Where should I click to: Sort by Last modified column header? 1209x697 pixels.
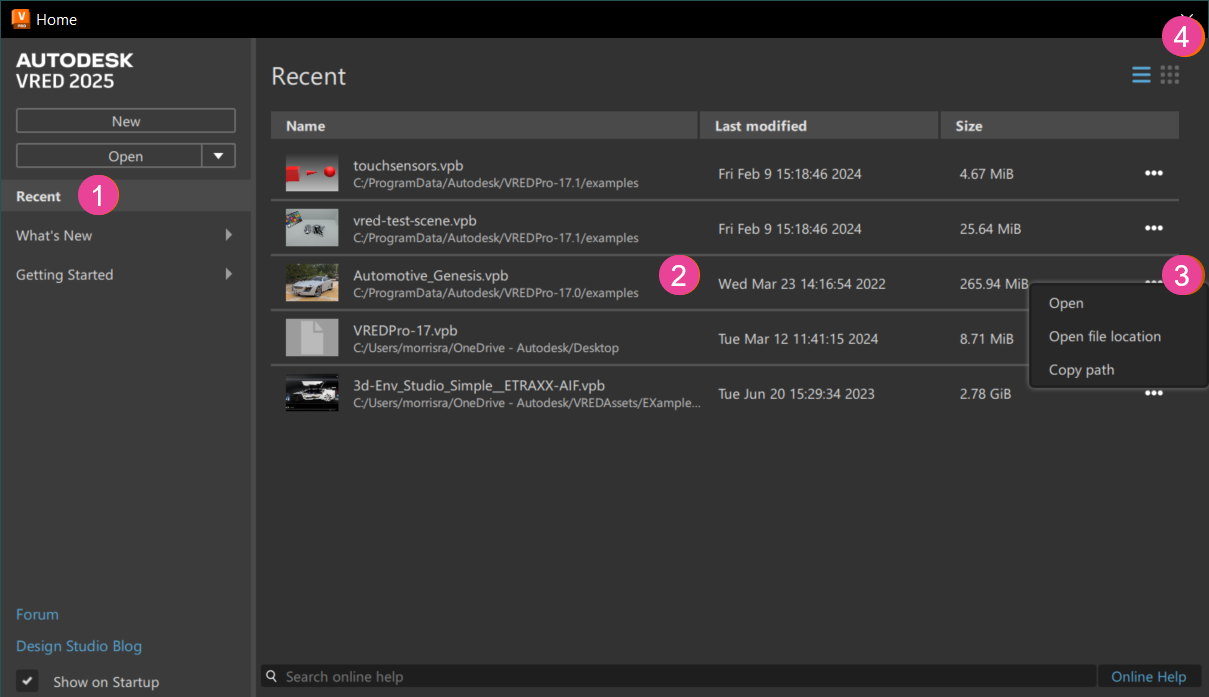point(819,126)
